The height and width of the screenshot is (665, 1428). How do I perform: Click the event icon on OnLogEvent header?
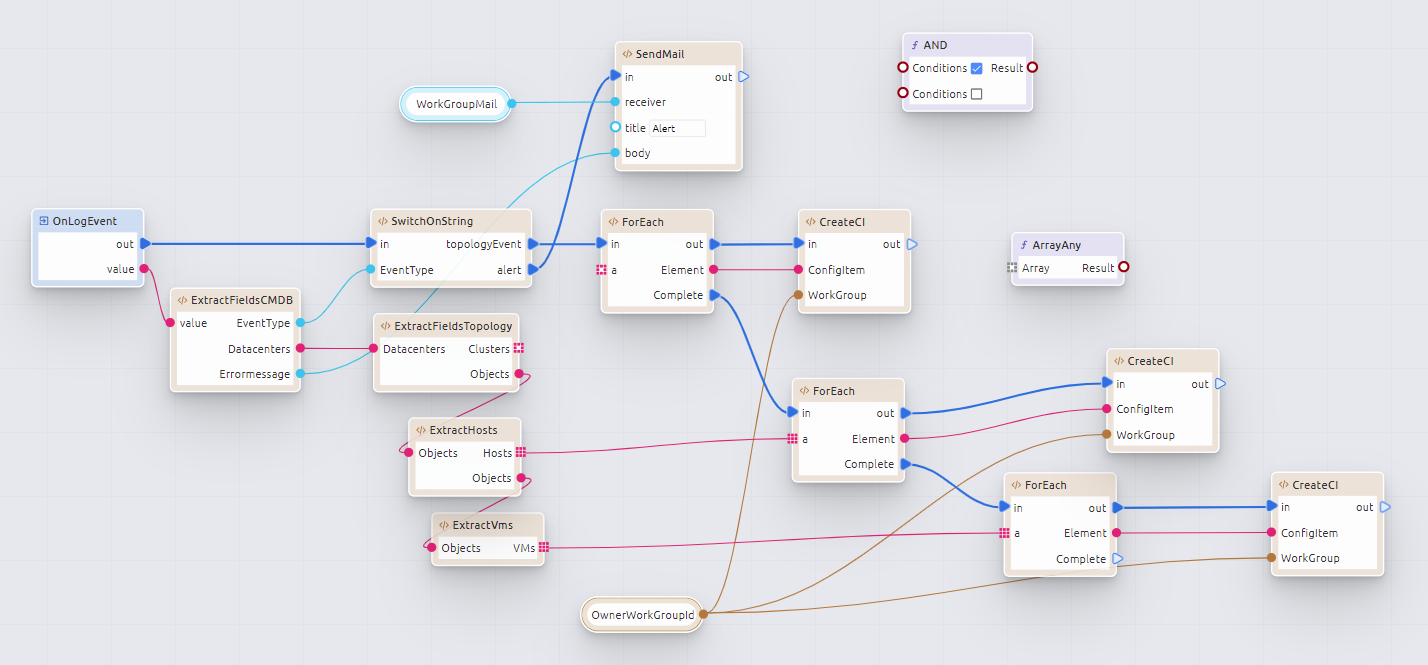pyautogui.click(x=44, y=221)
